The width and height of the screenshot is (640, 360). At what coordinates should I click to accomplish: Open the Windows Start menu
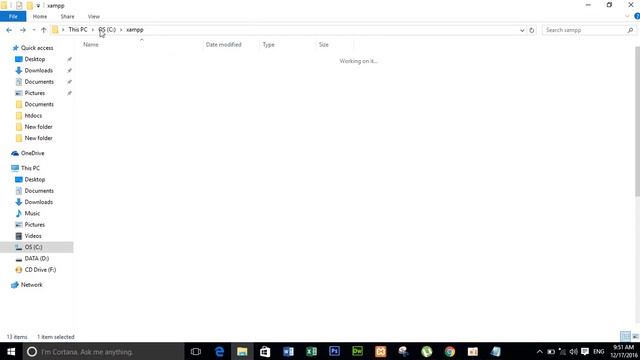coord(11,351)
